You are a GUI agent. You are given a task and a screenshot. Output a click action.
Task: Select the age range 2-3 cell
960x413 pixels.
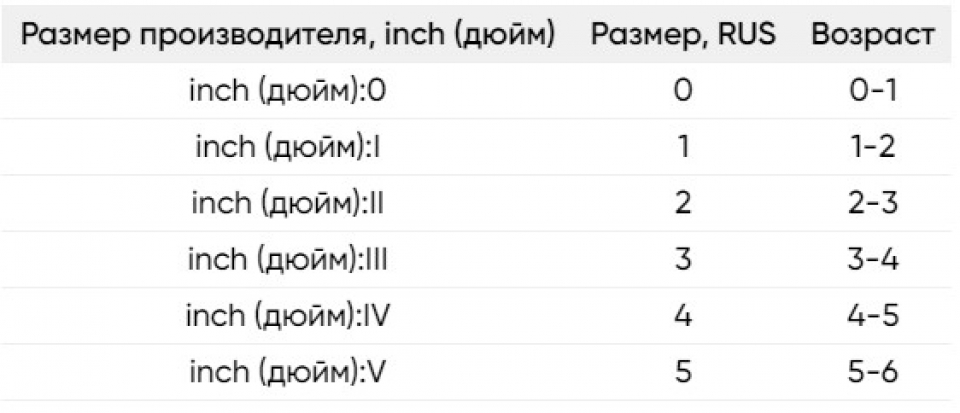coord(874,204)
